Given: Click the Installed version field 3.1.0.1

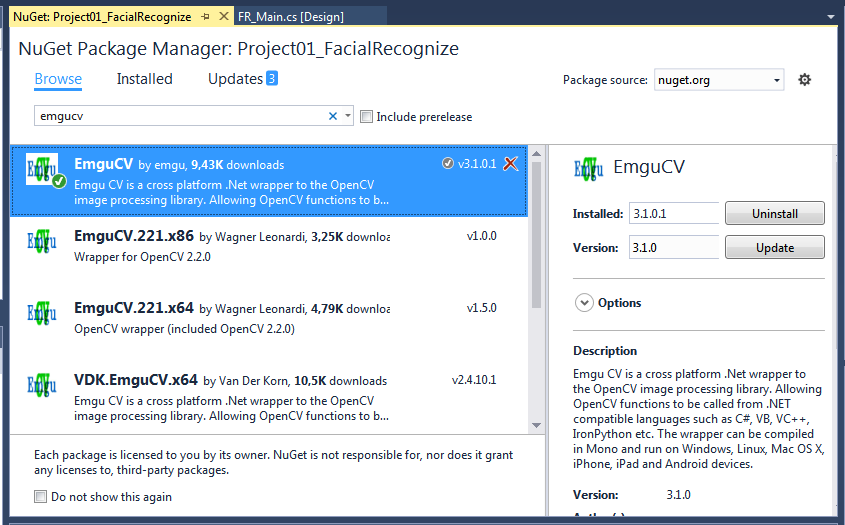Looking at the screenshot, I should (674, 213).
